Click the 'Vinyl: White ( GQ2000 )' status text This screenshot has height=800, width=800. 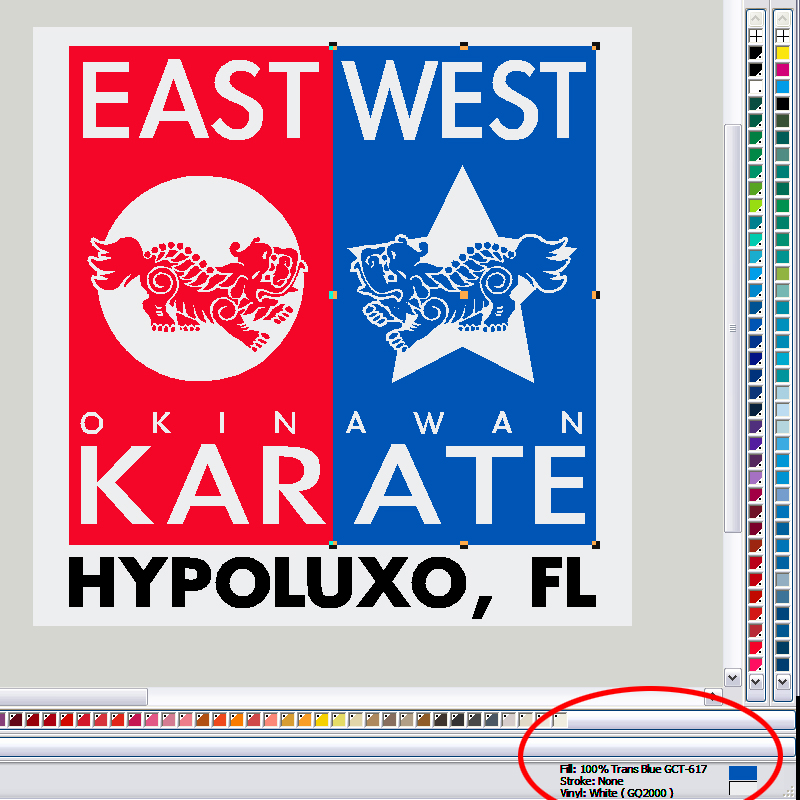point(616,793)
